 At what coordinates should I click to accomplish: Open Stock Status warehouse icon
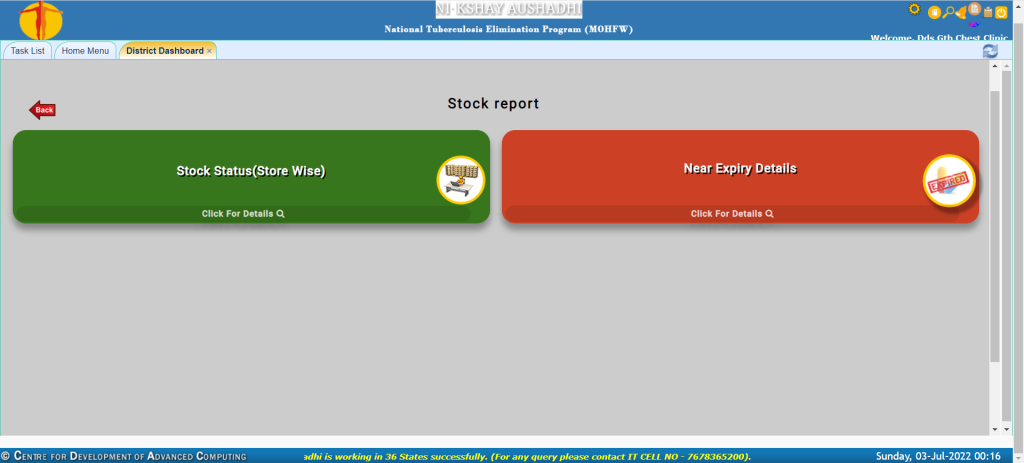460,180
